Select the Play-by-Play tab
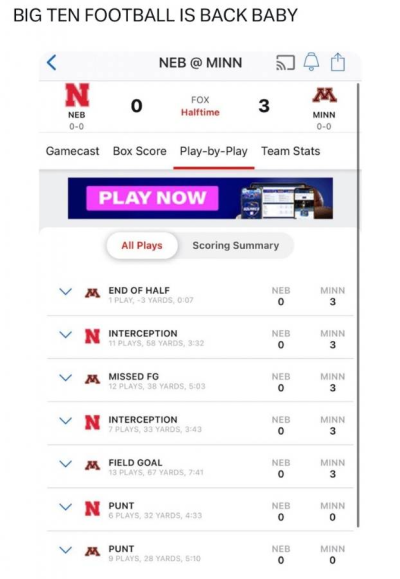This screenshot has height=579, width=400. pos(213,151)
